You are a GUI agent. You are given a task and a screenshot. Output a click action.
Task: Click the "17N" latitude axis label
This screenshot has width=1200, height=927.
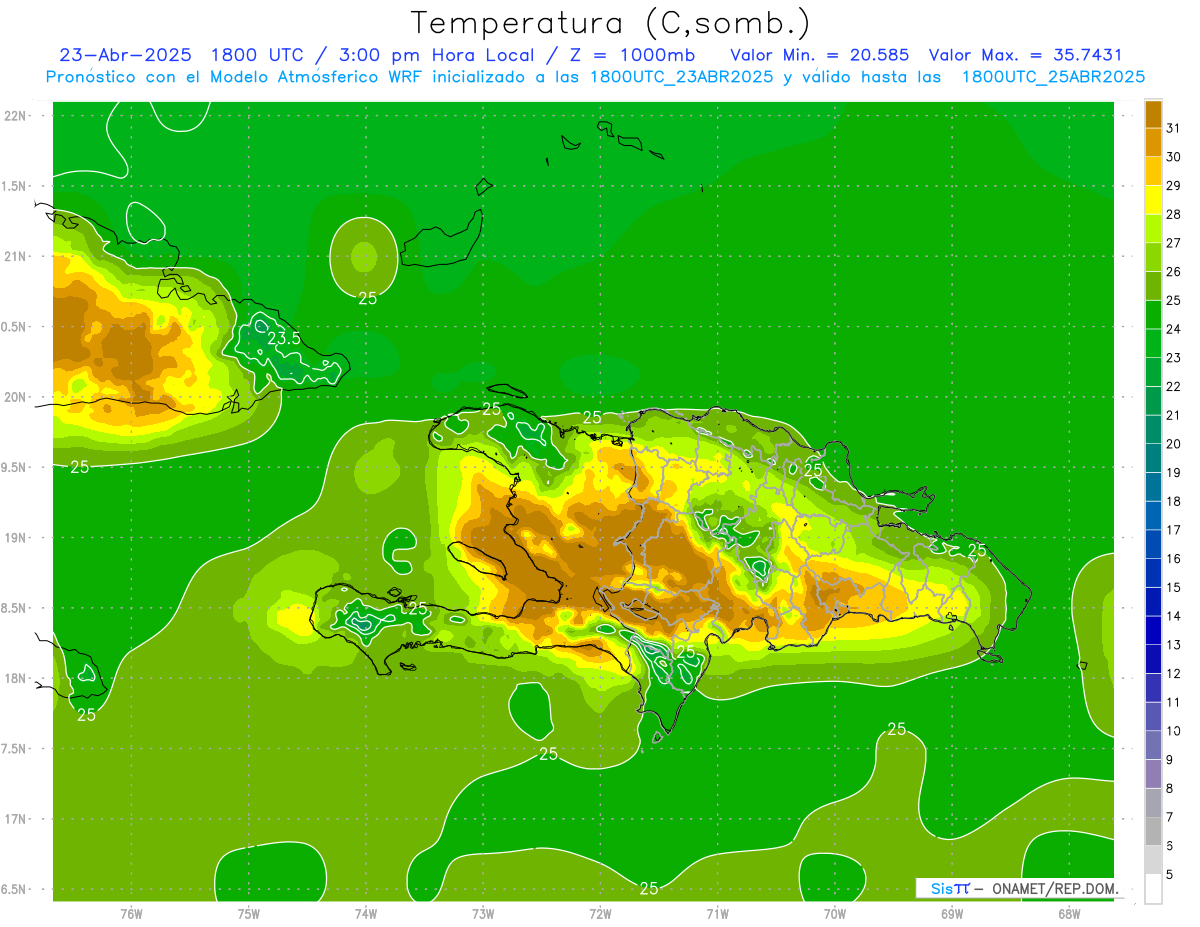point(16,819)
